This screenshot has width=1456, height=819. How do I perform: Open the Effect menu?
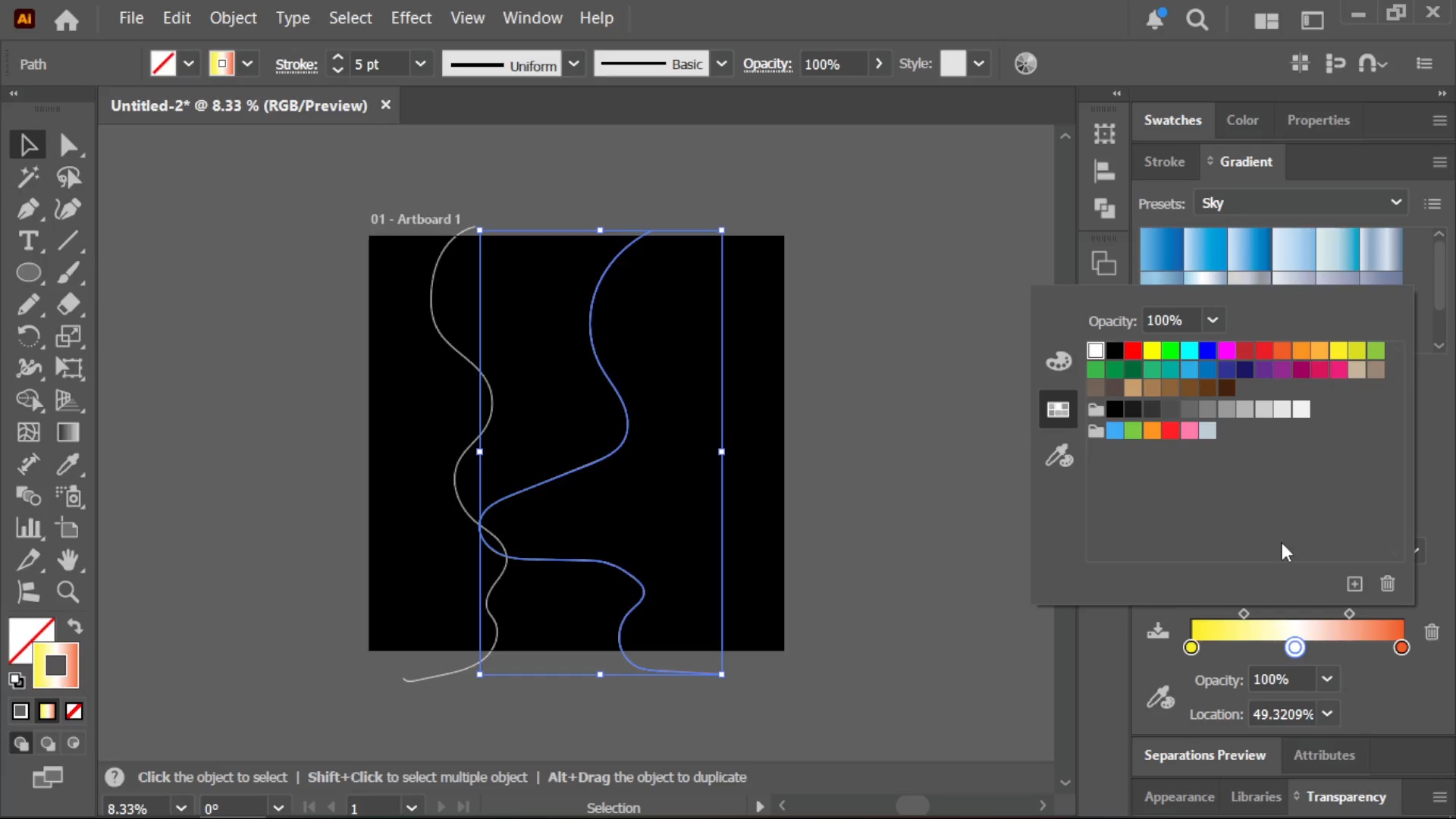click(x=411, y=18)
